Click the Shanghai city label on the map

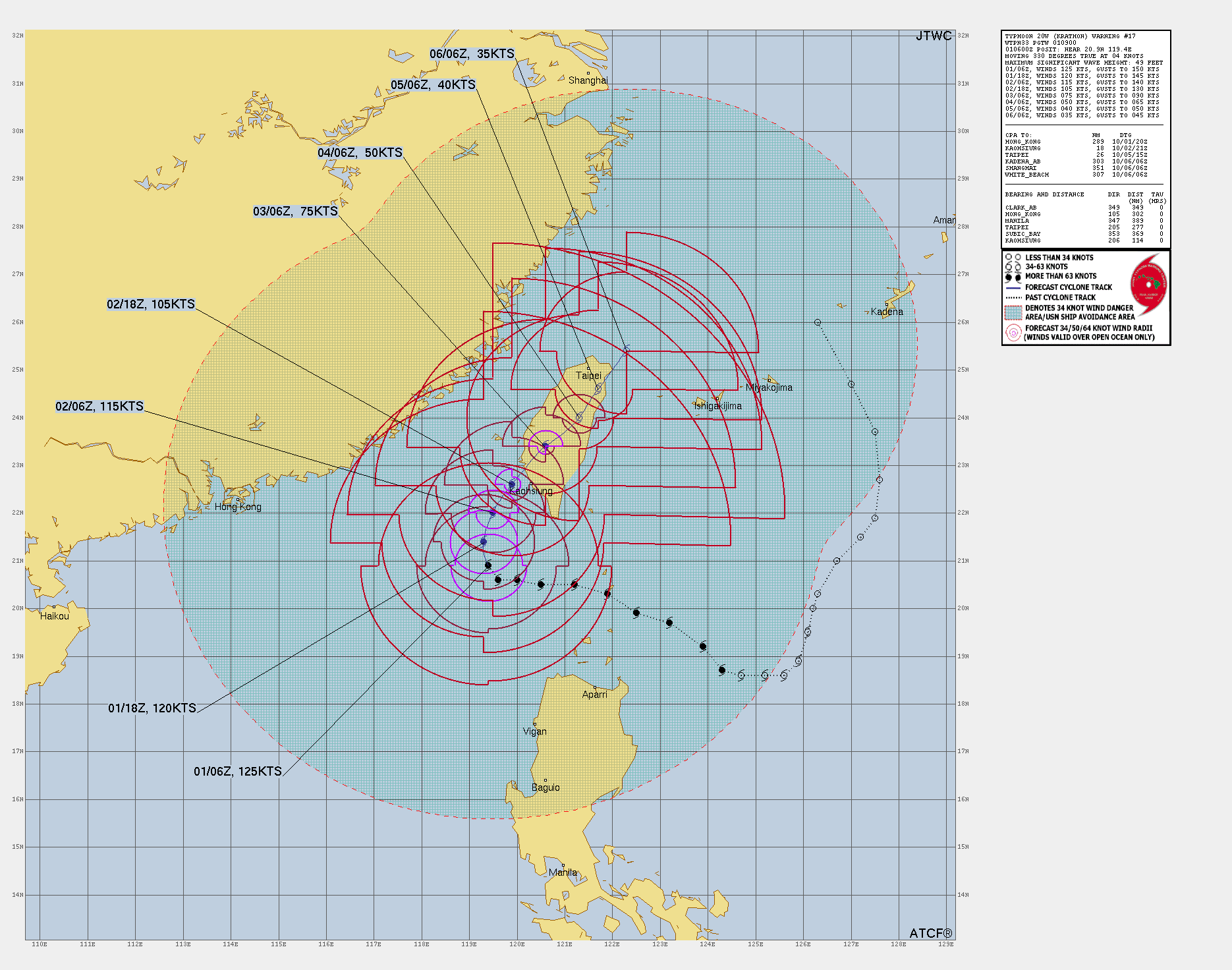(588, 80)
